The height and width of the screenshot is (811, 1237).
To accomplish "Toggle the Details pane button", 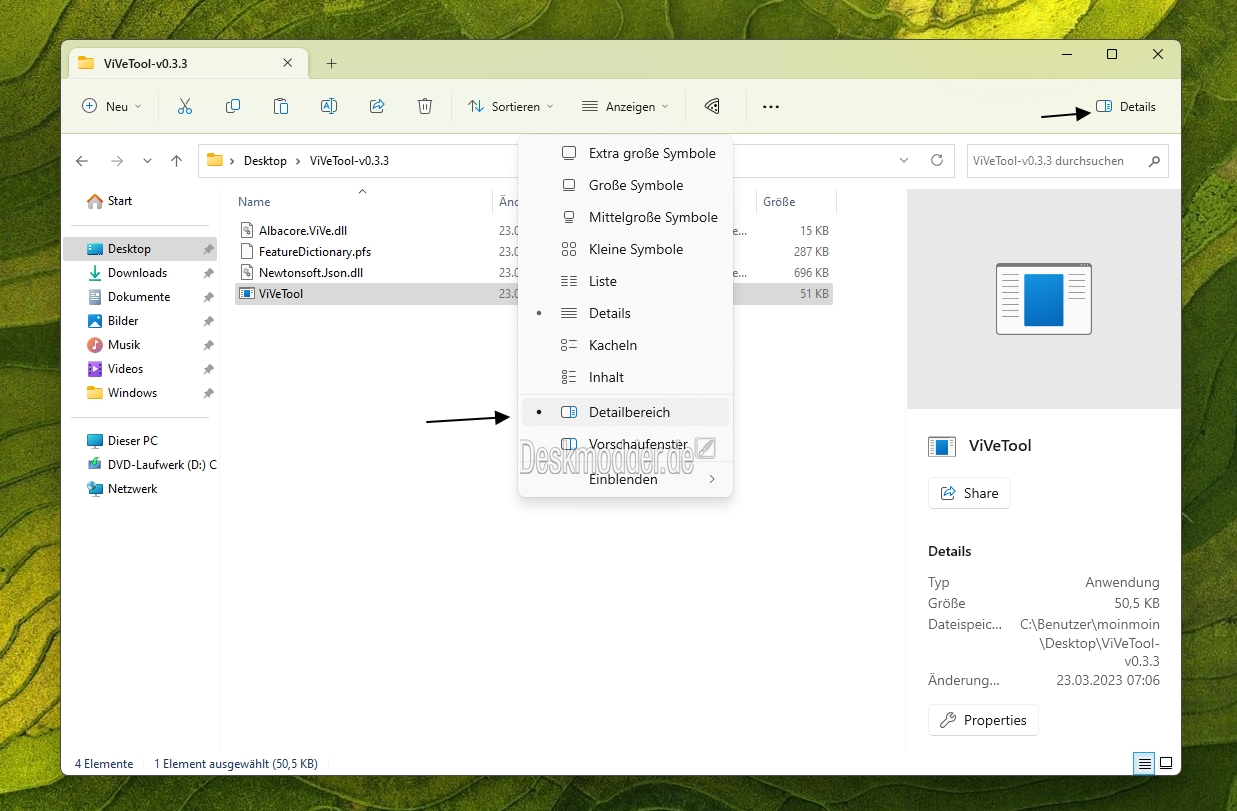I will 1126,106.
